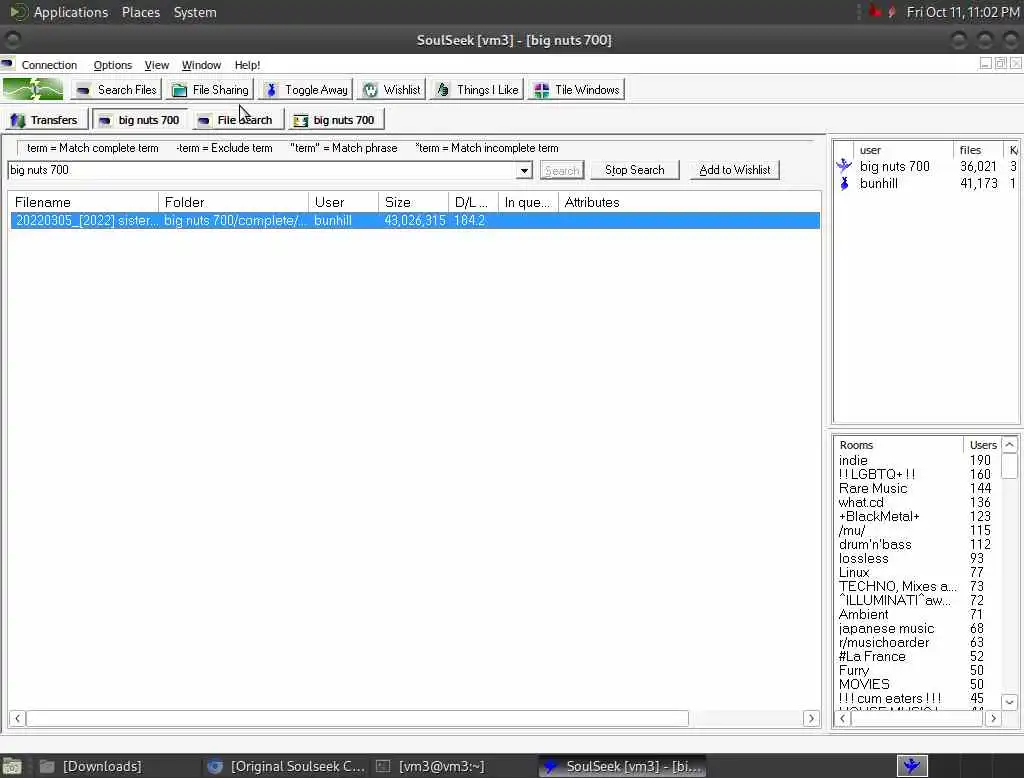Sort results by Folder column
The height and width of the screenshot is (778, 1024).
pyautogui.click(x=233, y=203)
